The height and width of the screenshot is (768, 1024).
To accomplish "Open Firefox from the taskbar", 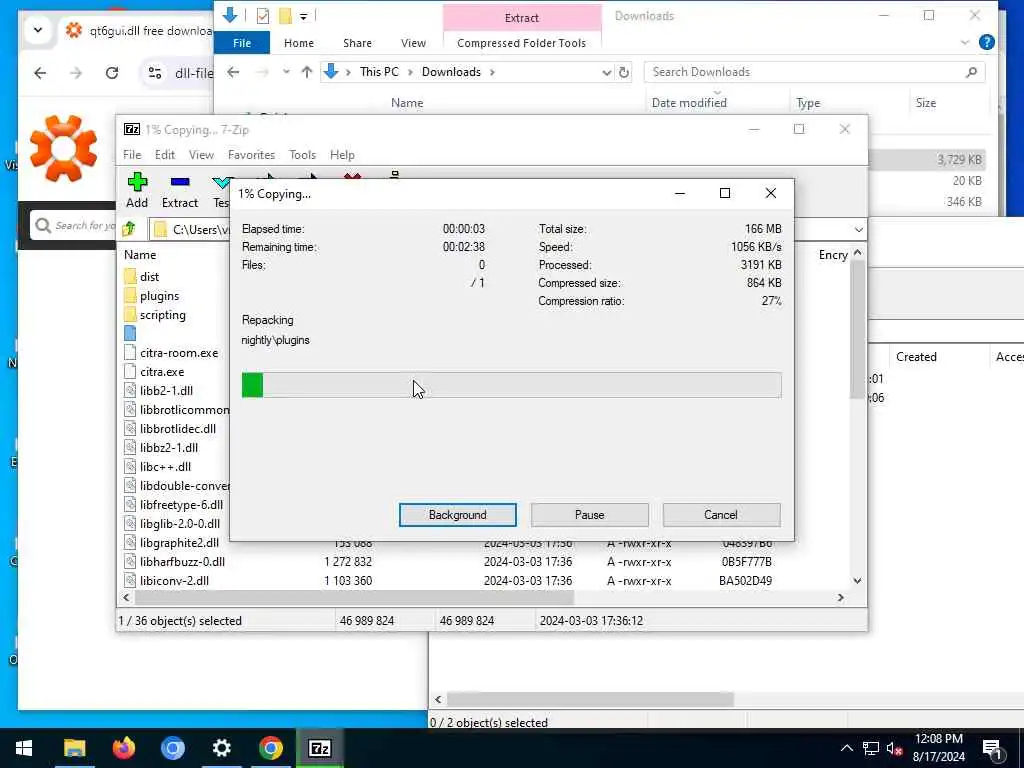I will (x=123, y=748).
